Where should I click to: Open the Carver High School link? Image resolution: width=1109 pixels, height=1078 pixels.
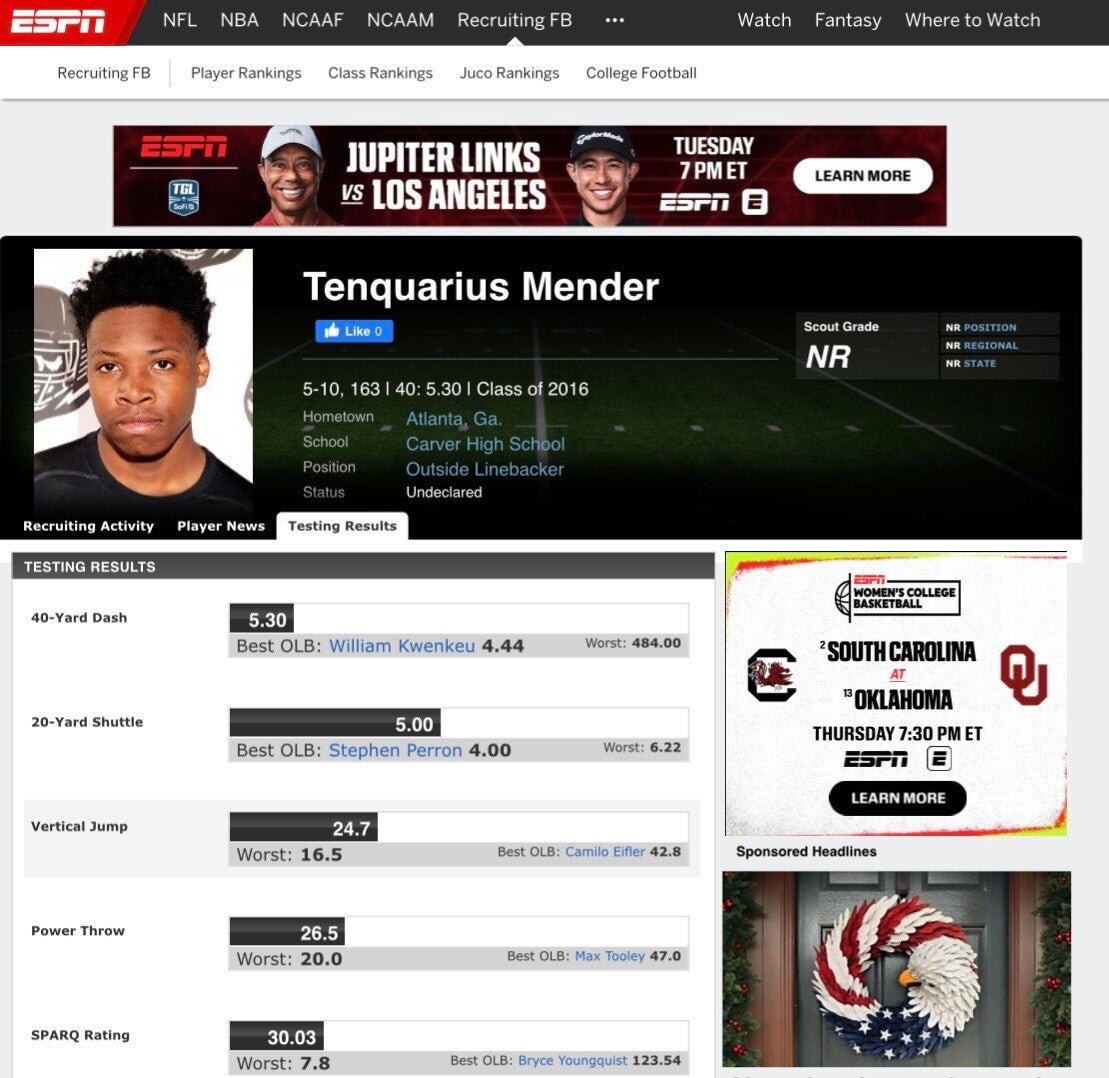point(485,444)
